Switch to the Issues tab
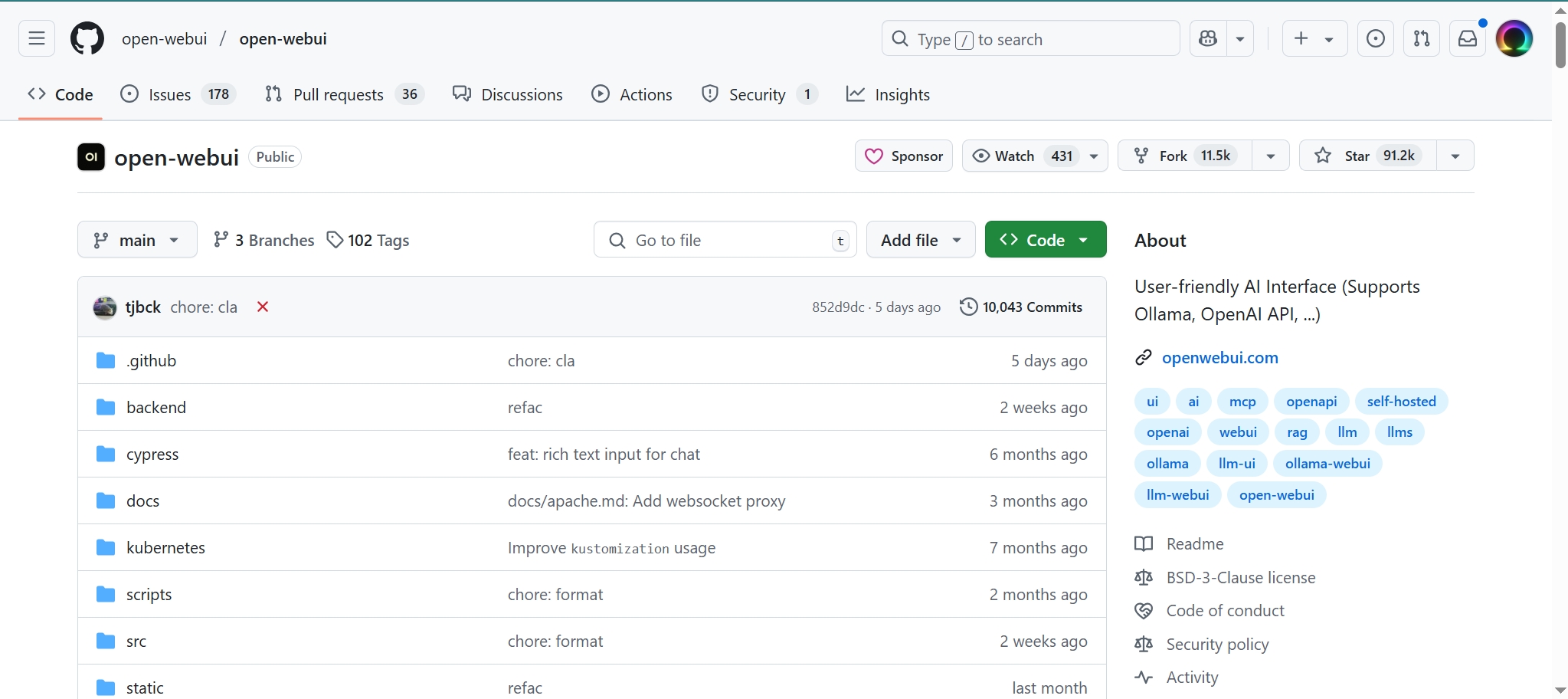 coord(170,94)
